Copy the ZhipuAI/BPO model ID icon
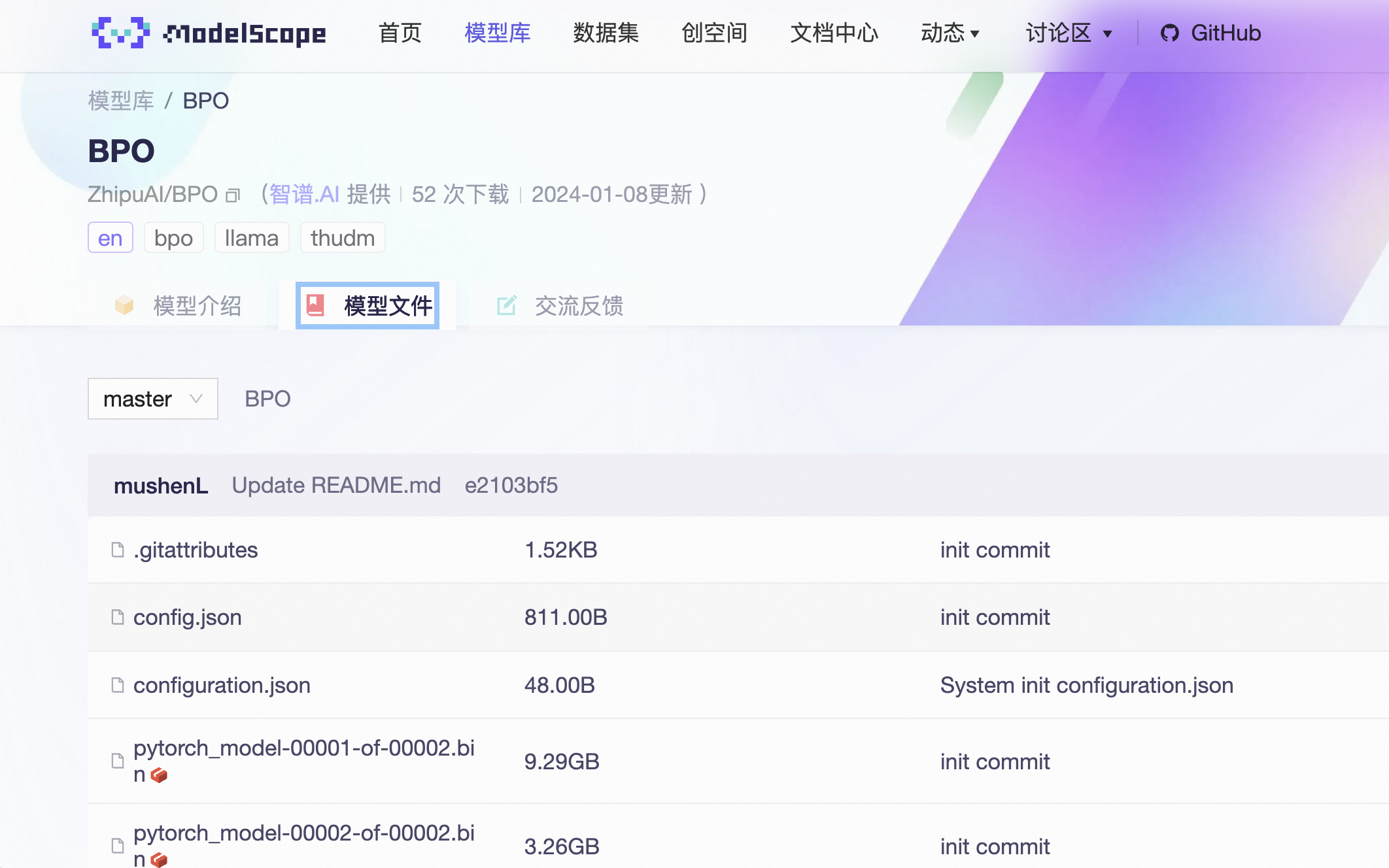 click(233, 195)
